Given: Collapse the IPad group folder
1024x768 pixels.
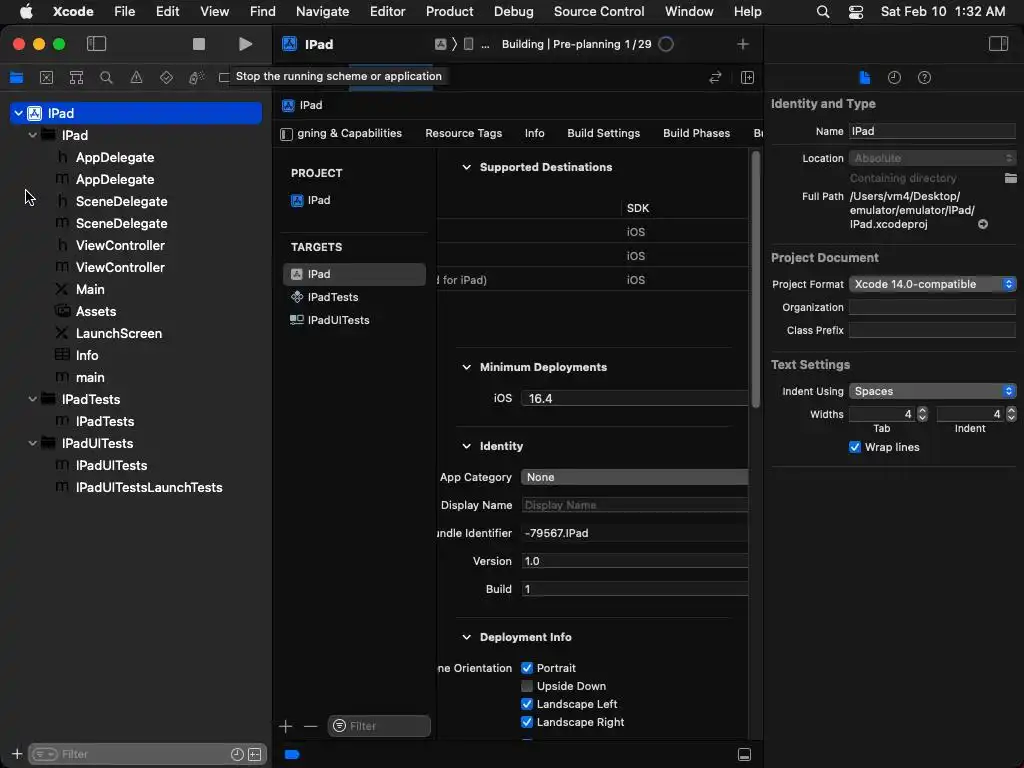Looking at the screenshot, I should point(32,135).
